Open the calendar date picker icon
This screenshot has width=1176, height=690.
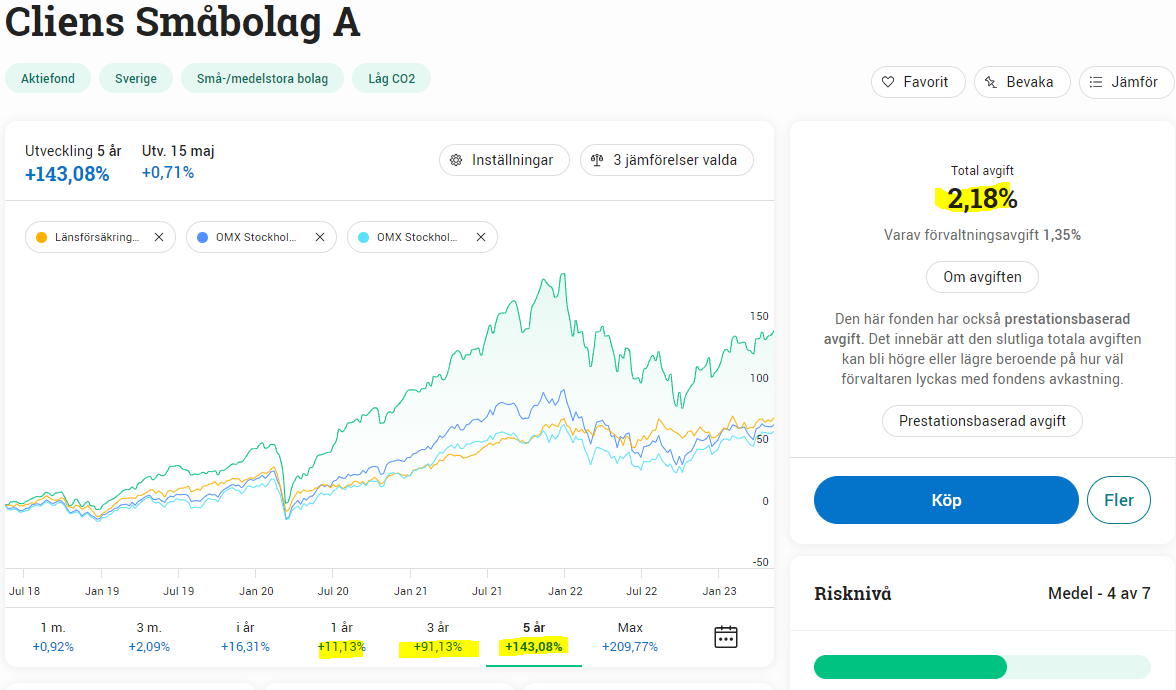pos(726,637)
